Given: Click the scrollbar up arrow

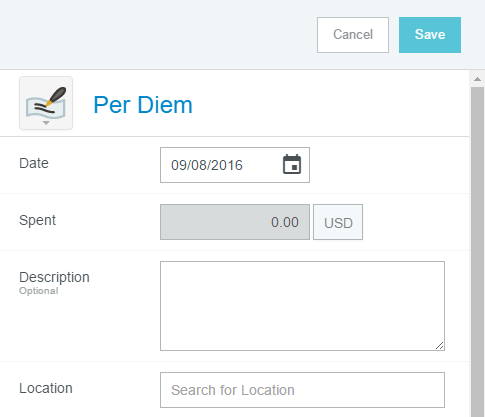Looking at the screenshot, I should coord(477,79).
